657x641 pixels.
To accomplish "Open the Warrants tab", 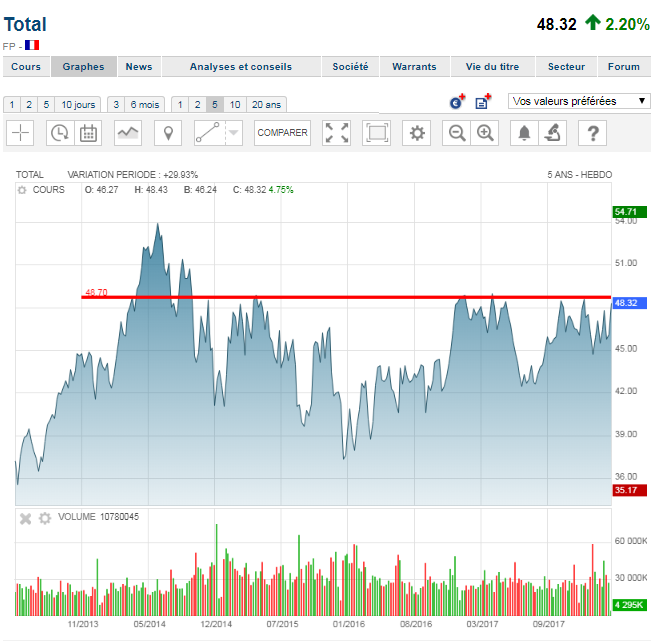I will coord(414,67).
